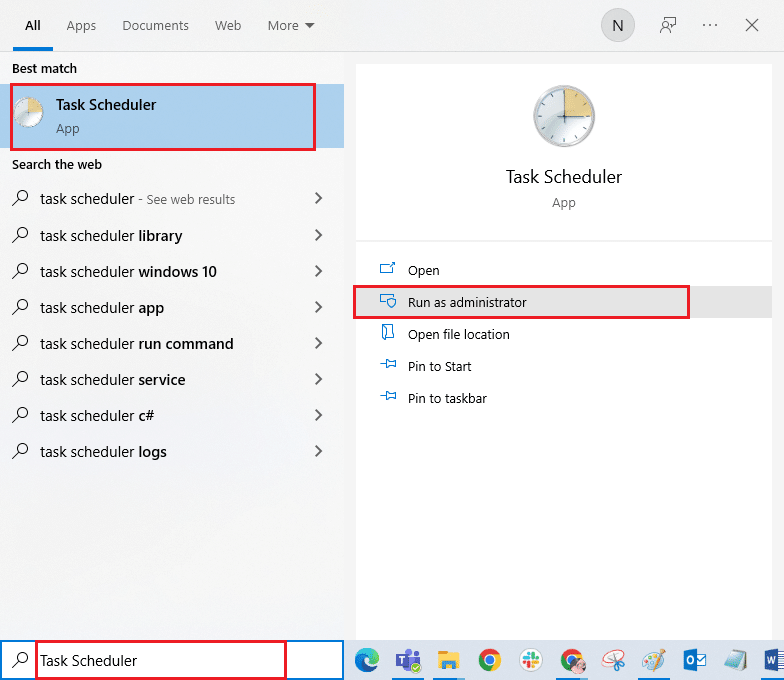
Task: Open the three-dot options menu
Action: point(710,25)
